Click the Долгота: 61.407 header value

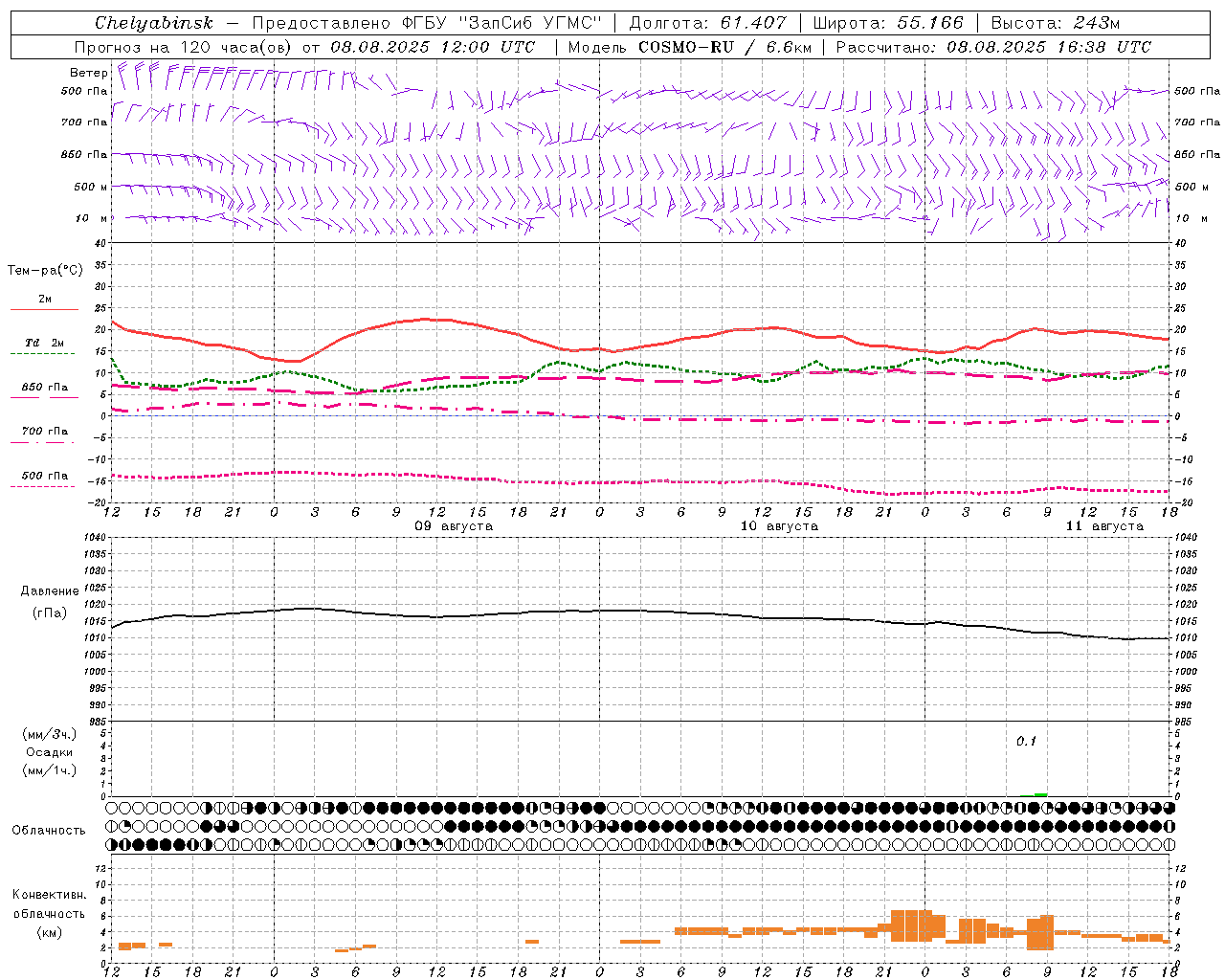708,23
